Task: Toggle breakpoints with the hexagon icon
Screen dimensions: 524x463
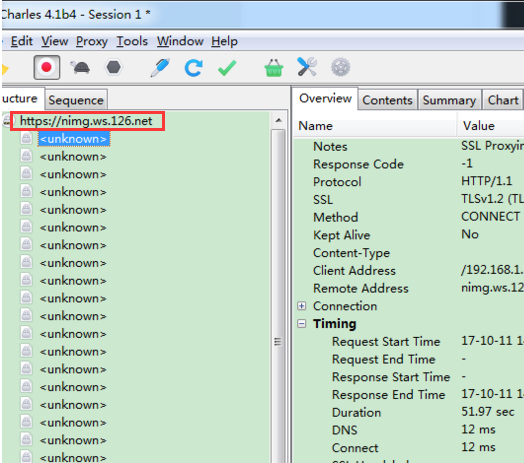Action: tap(114, 67)
